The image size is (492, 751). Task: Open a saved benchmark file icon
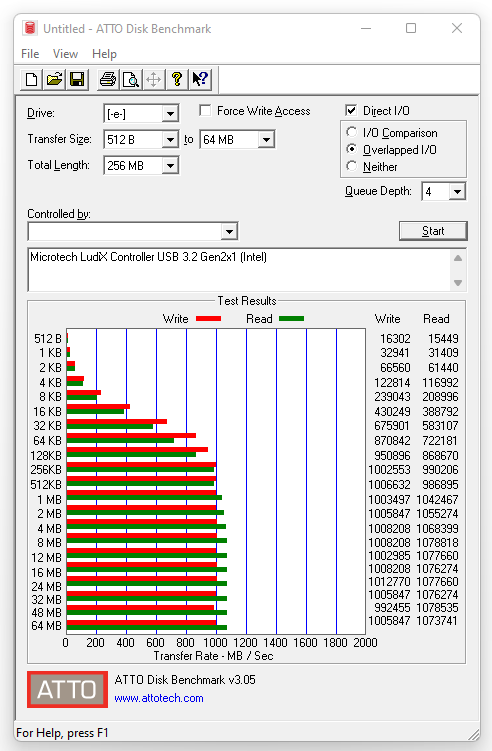54,79
